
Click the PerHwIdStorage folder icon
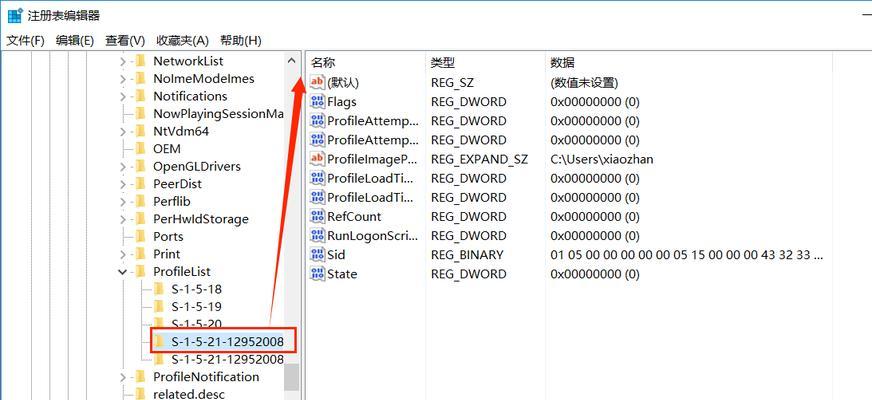(140, 219)
